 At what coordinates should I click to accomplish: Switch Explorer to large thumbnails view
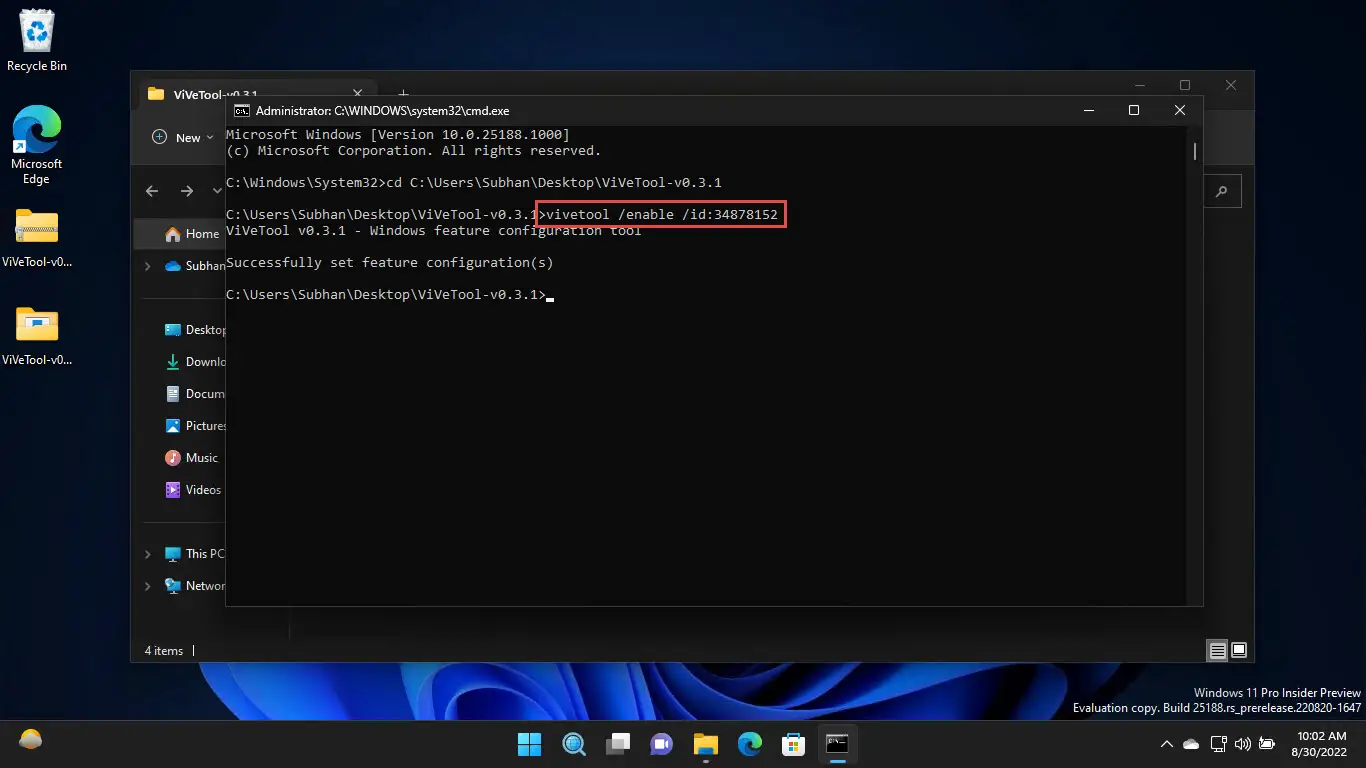[1239, 651]
